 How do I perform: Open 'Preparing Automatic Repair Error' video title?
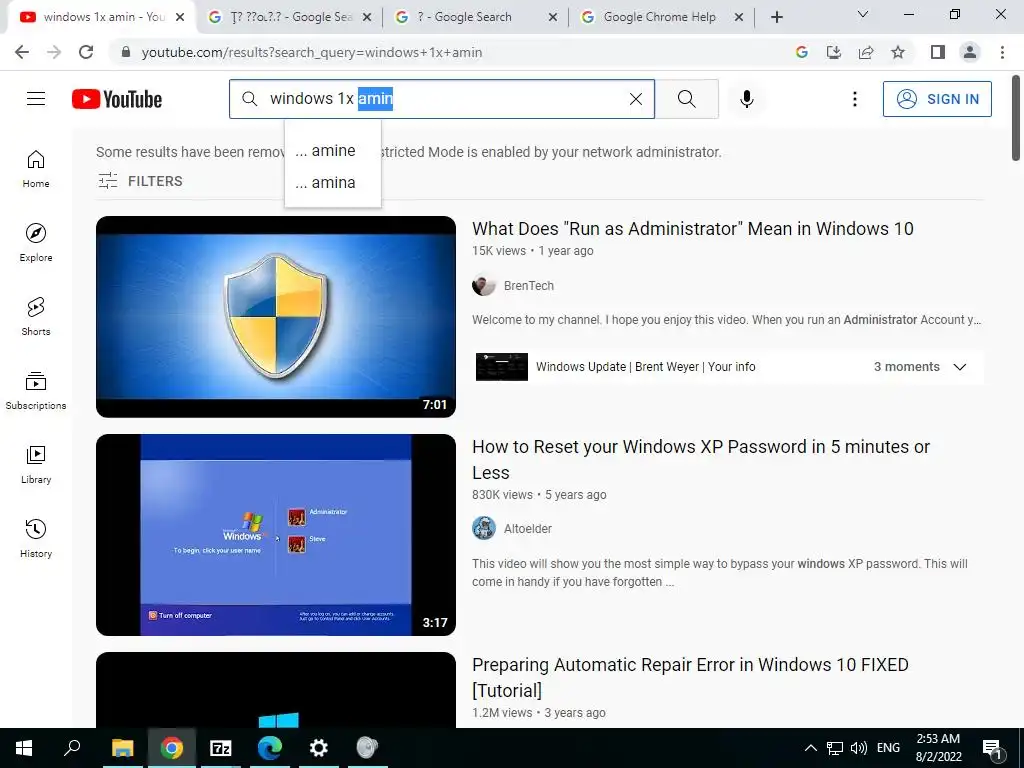[690, 677]
